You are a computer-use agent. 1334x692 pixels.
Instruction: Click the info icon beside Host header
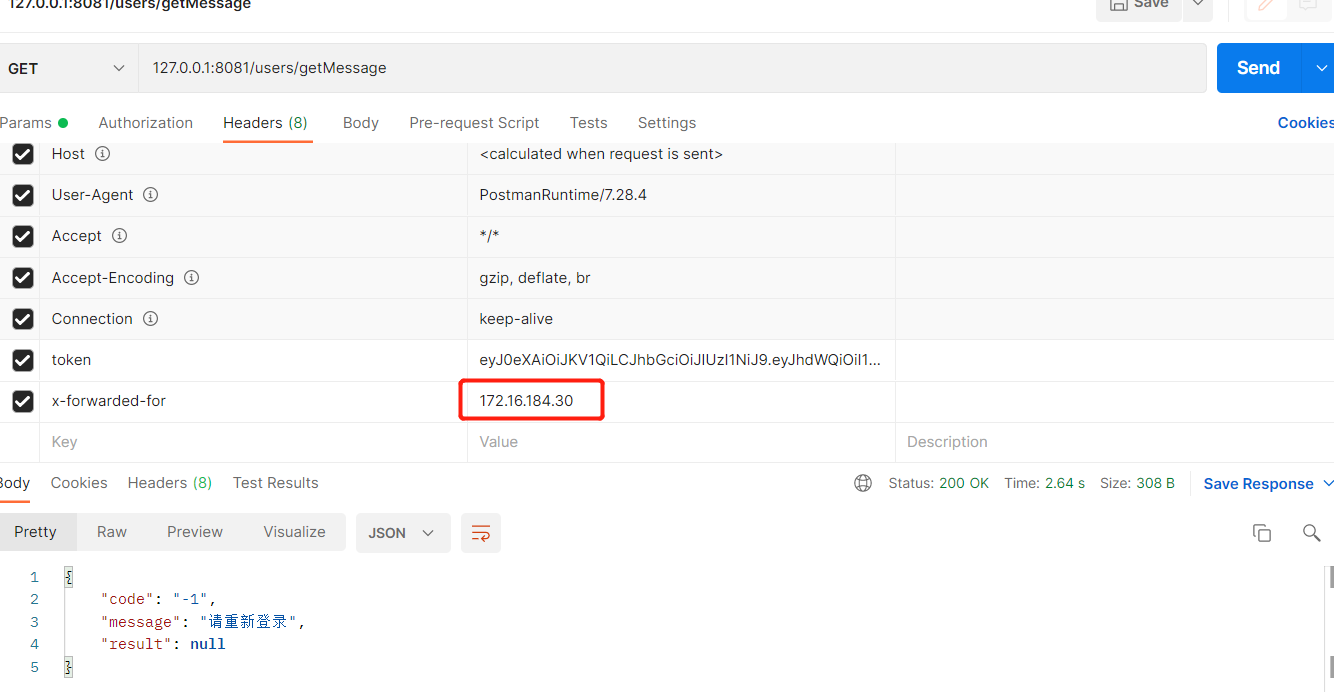click(101, 154)
